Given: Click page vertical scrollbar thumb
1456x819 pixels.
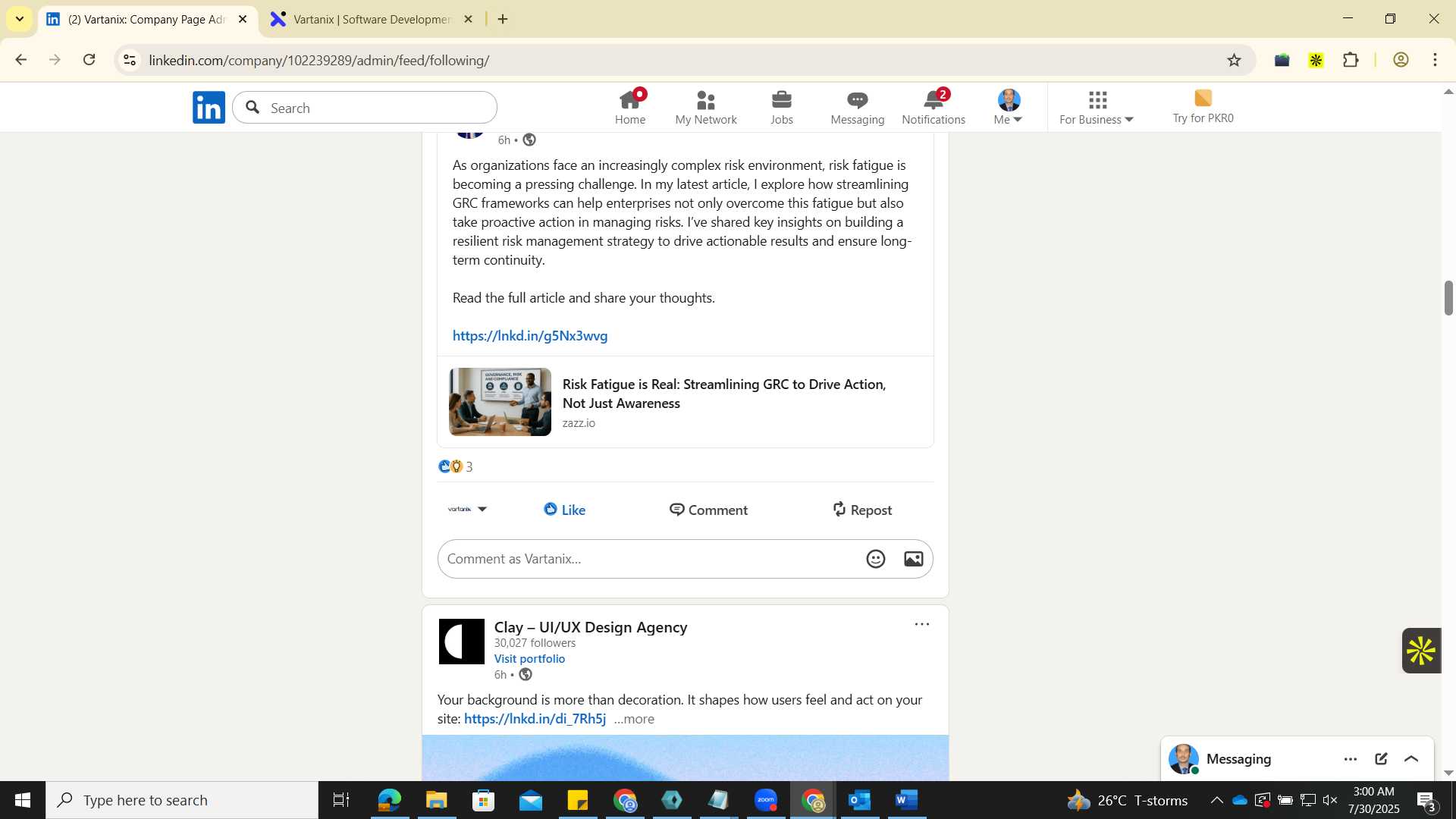Looking at the screenshot, I should [1448, 297].
